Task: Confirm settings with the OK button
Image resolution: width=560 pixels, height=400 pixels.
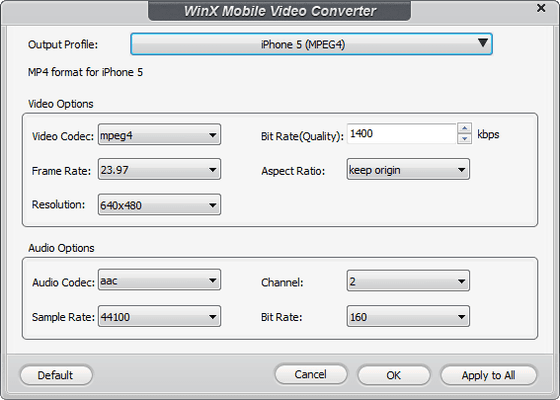Action: pyautogui.click(x=394, y=375)
